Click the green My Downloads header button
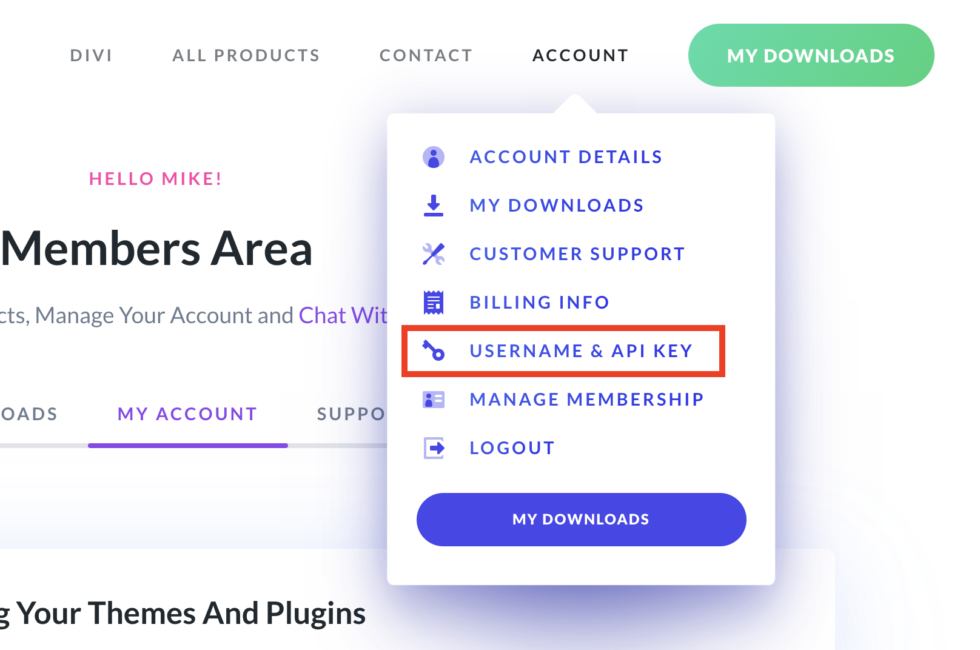The image size is (980, 650). pyautogui.click(x=811, y=56)
